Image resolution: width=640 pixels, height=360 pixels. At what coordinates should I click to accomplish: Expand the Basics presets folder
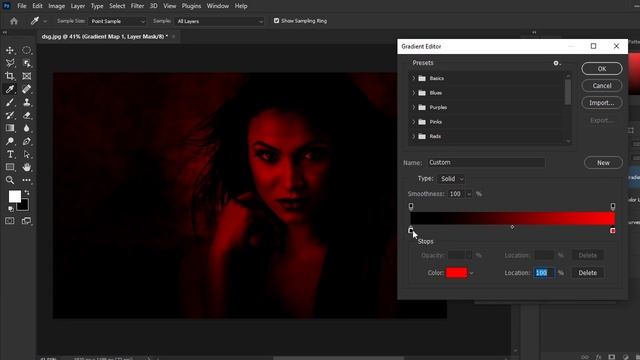coord(413,78)
